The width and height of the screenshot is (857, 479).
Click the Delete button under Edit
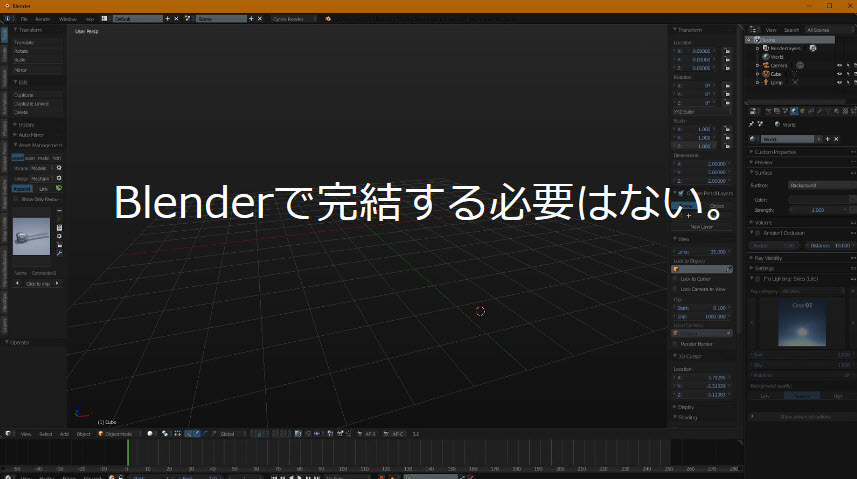(37, 112)
